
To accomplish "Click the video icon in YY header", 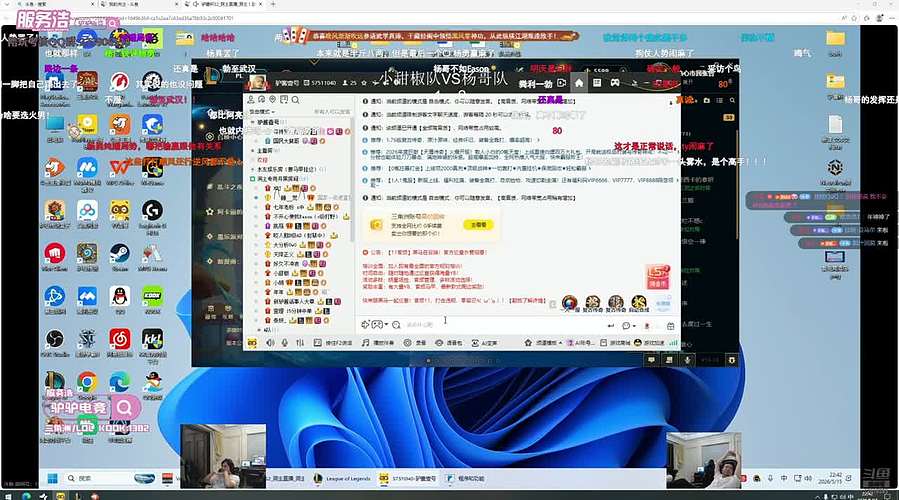I will click(561, 83).
